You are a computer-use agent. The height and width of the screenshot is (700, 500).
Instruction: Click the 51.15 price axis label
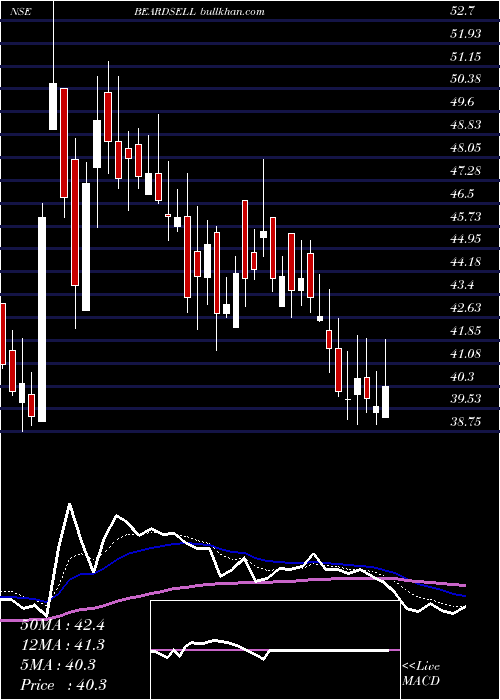point(465,57)
